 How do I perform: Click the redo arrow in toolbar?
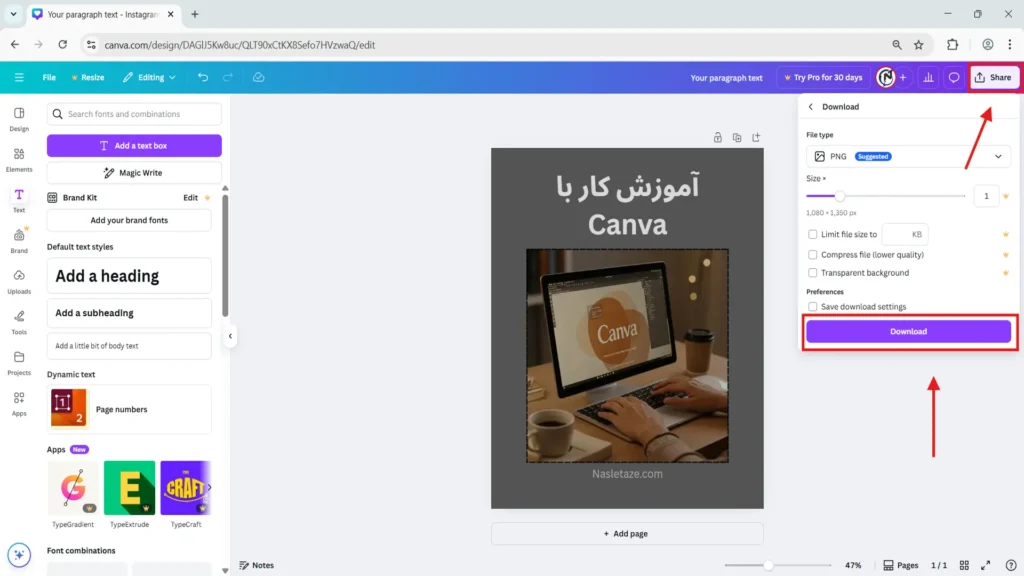point(228,77)
